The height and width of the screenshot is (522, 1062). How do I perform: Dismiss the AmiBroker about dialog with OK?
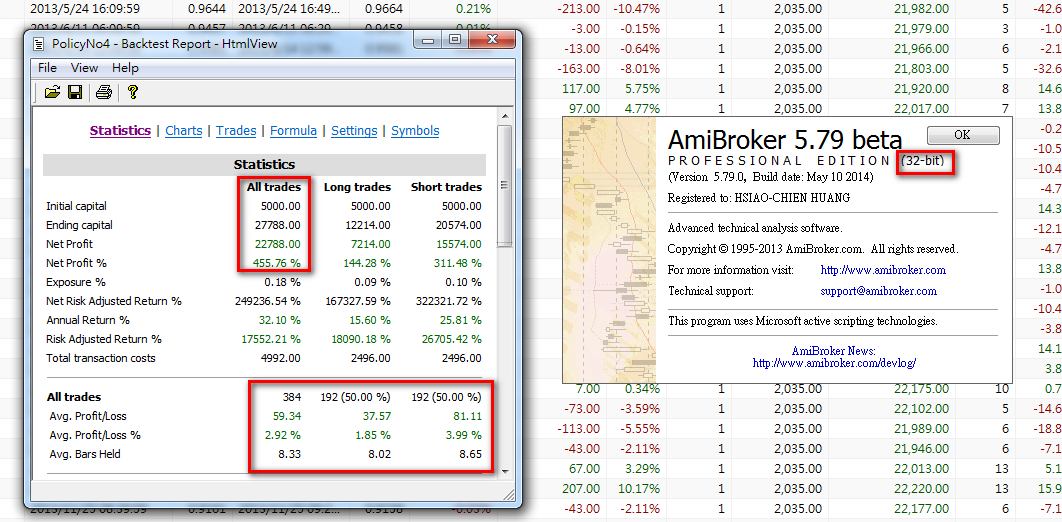(x=962, y=135)
